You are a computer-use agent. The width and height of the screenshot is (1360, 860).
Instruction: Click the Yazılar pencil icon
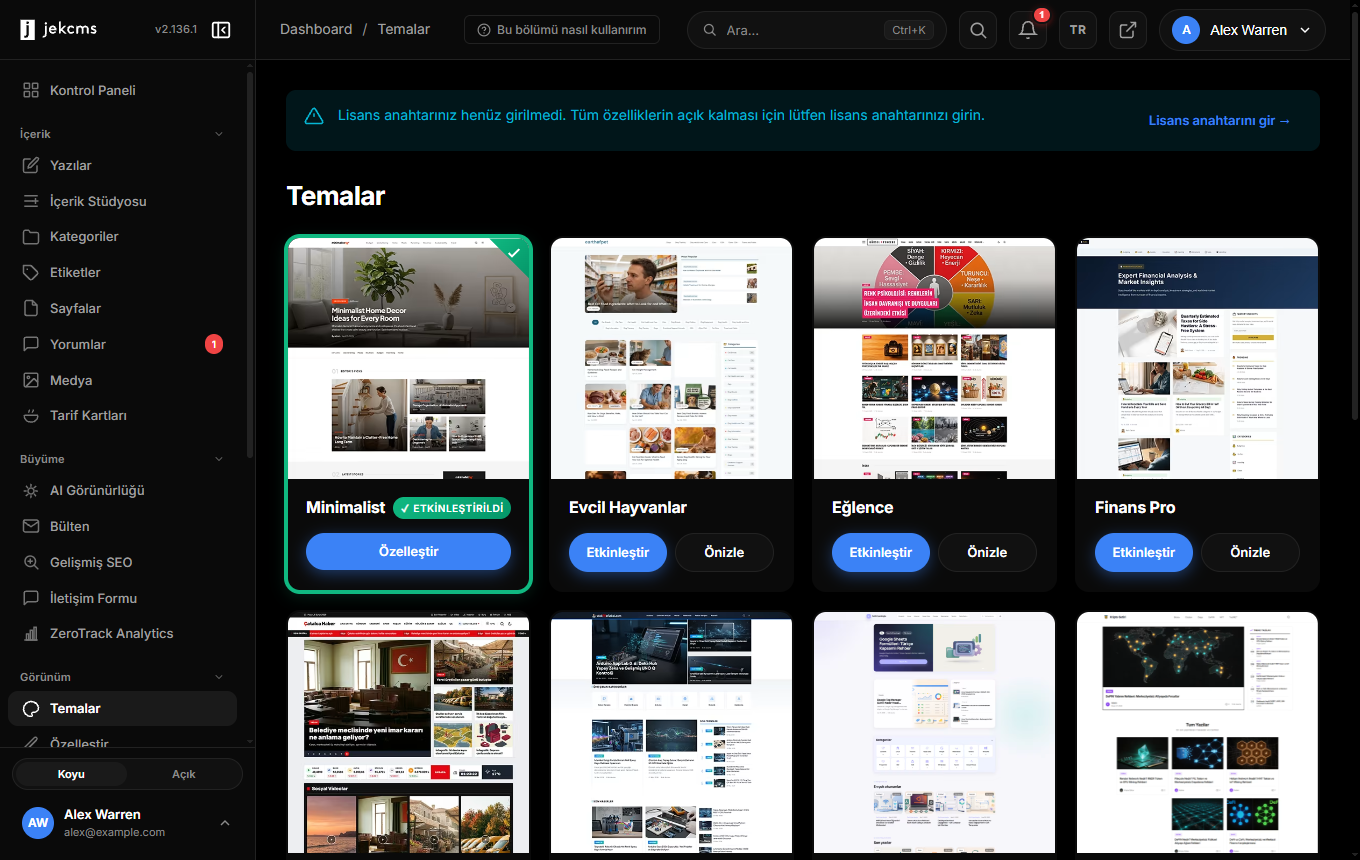(x=31, y=165)
